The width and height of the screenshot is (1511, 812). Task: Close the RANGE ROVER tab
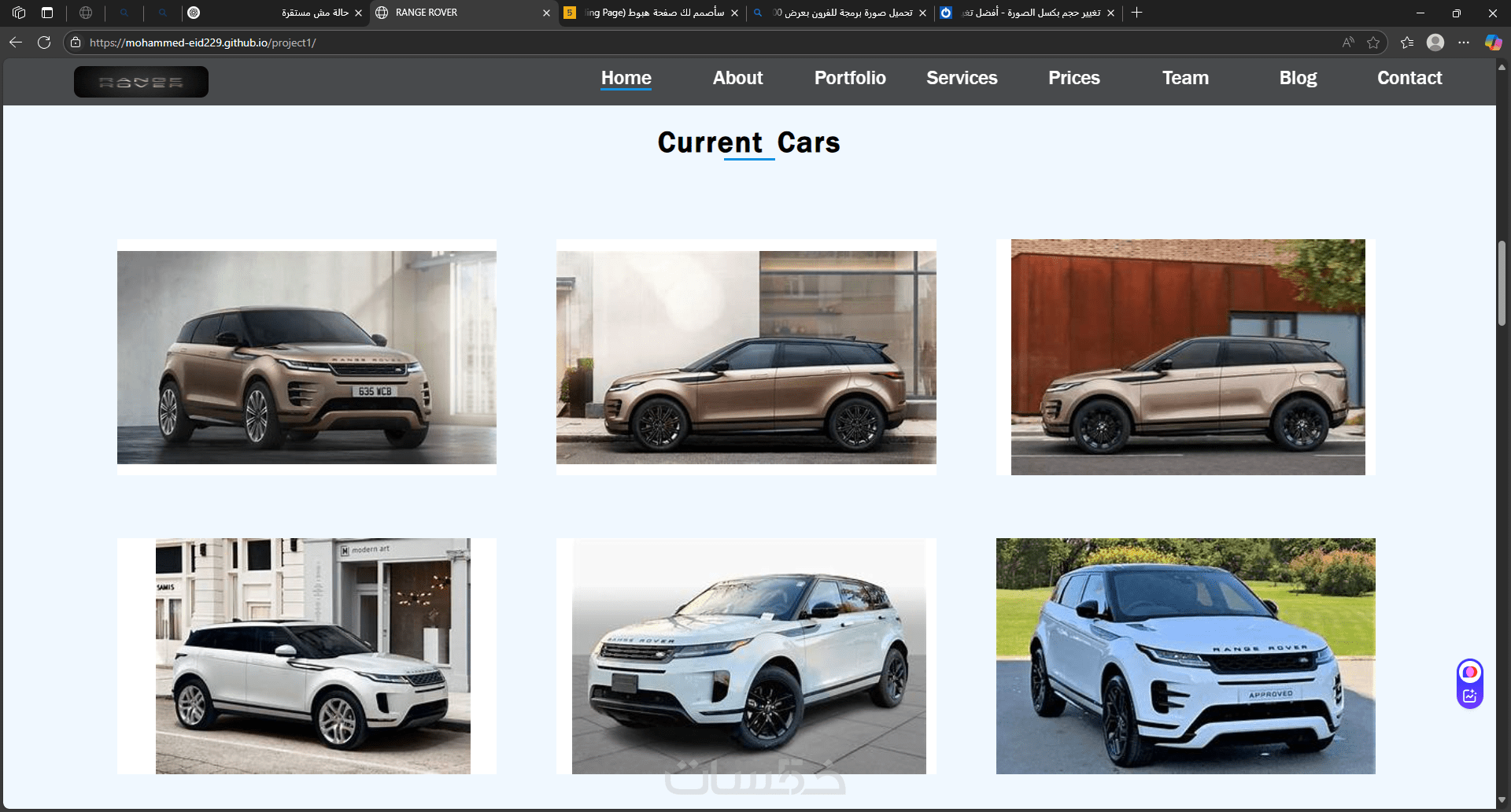tap(546, 13)
